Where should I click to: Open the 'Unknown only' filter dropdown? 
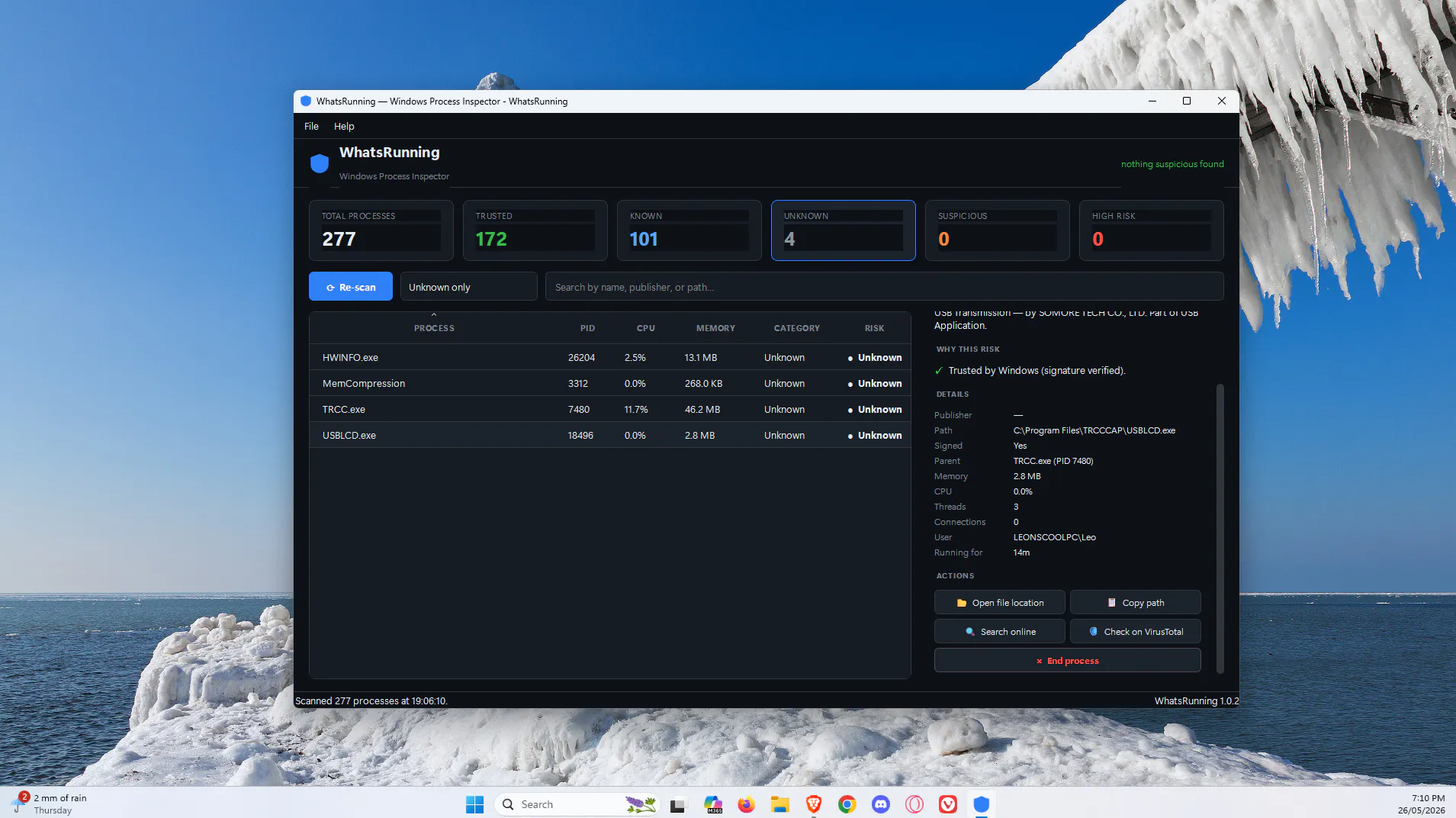coord(469,287)
